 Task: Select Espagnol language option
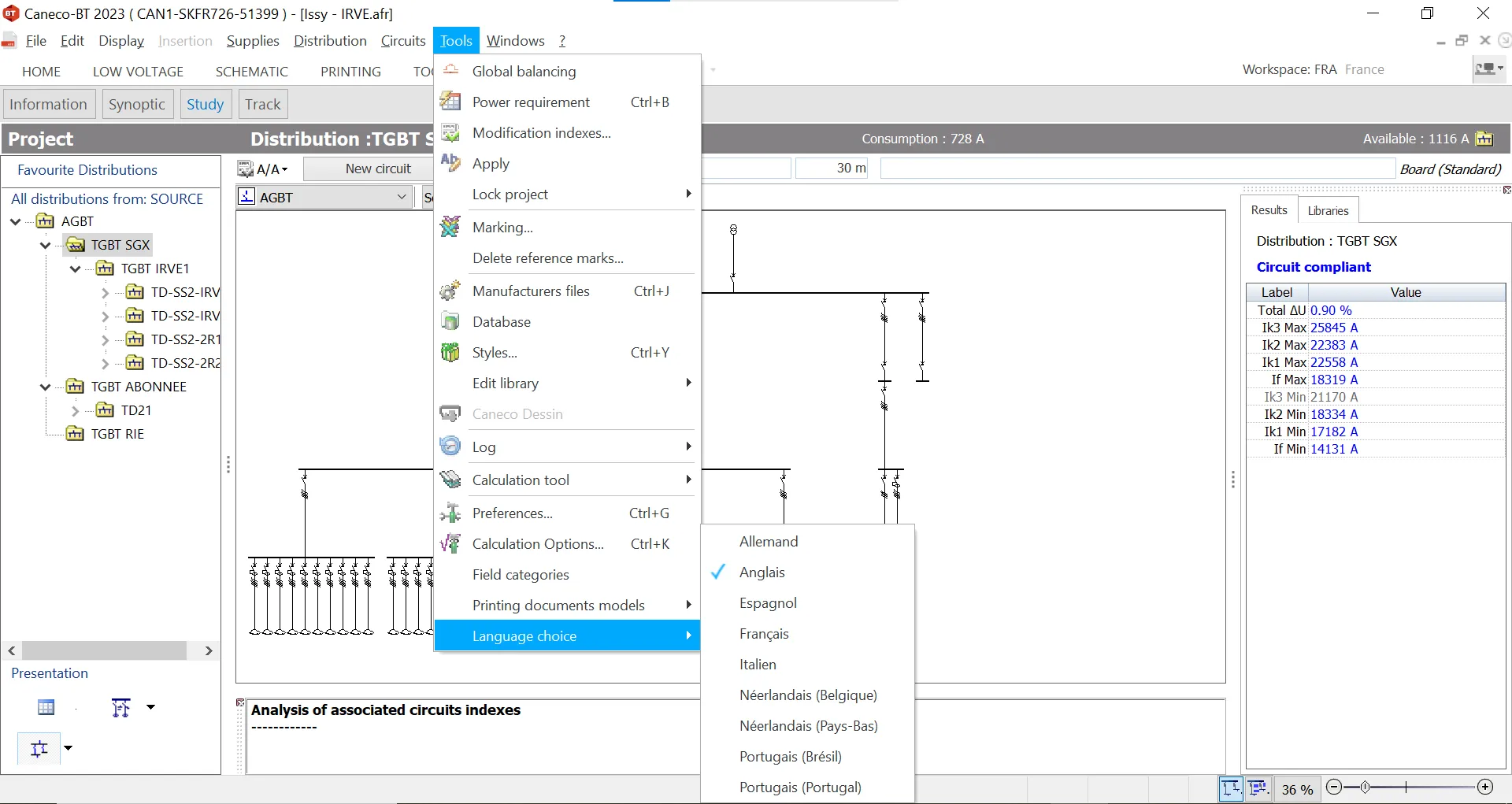point(768,603)
